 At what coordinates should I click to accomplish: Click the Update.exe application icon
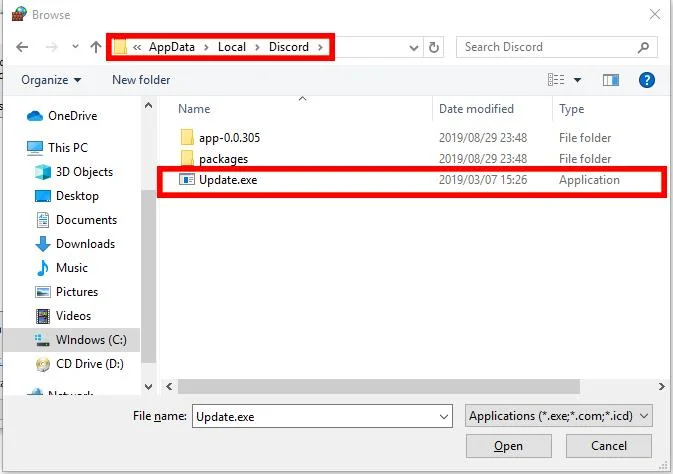pyautogui.click(x=187, y=179)
